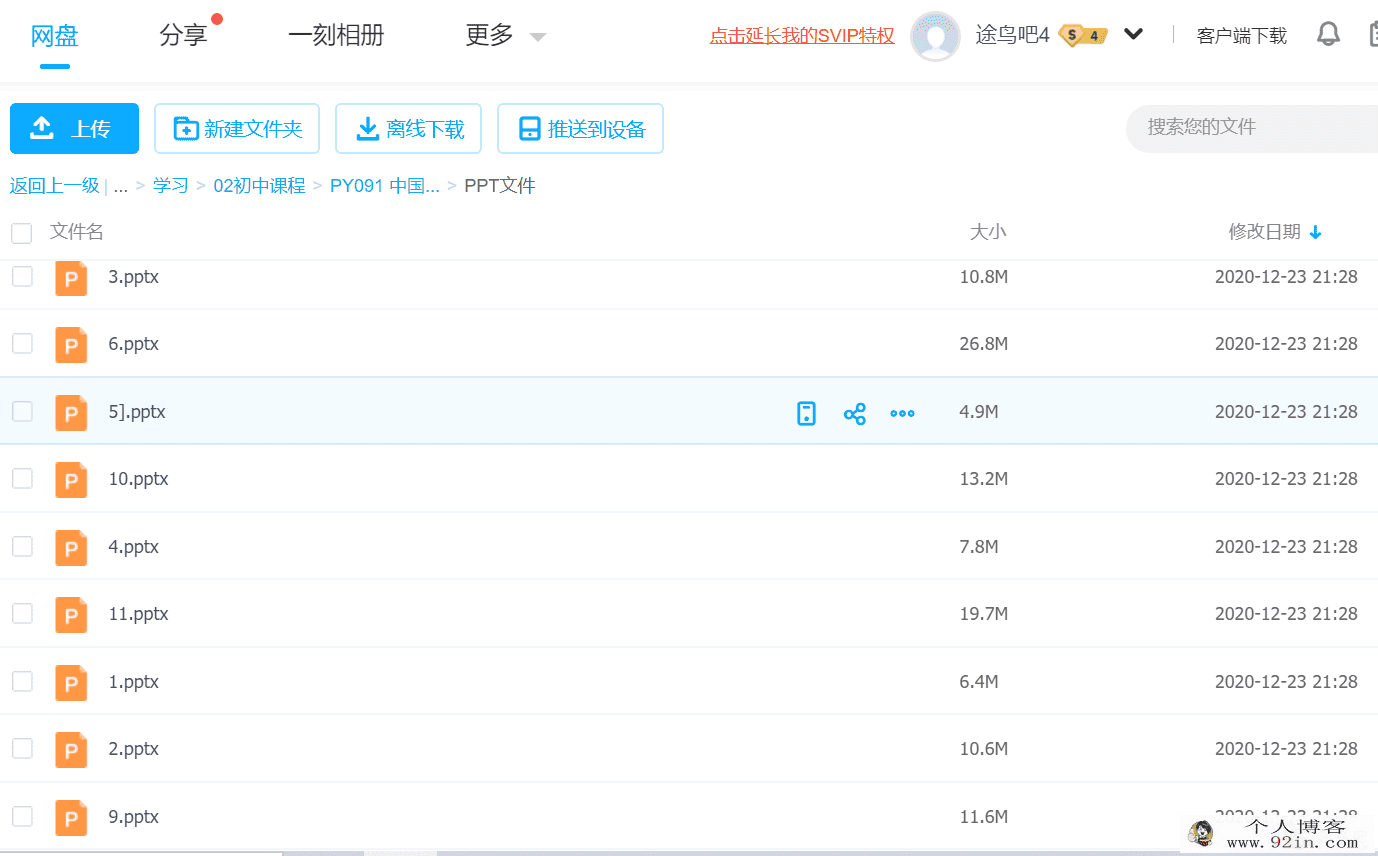Click the PPT icon of 4.pptx
The image size is (1378, 856).
[71, 548]
